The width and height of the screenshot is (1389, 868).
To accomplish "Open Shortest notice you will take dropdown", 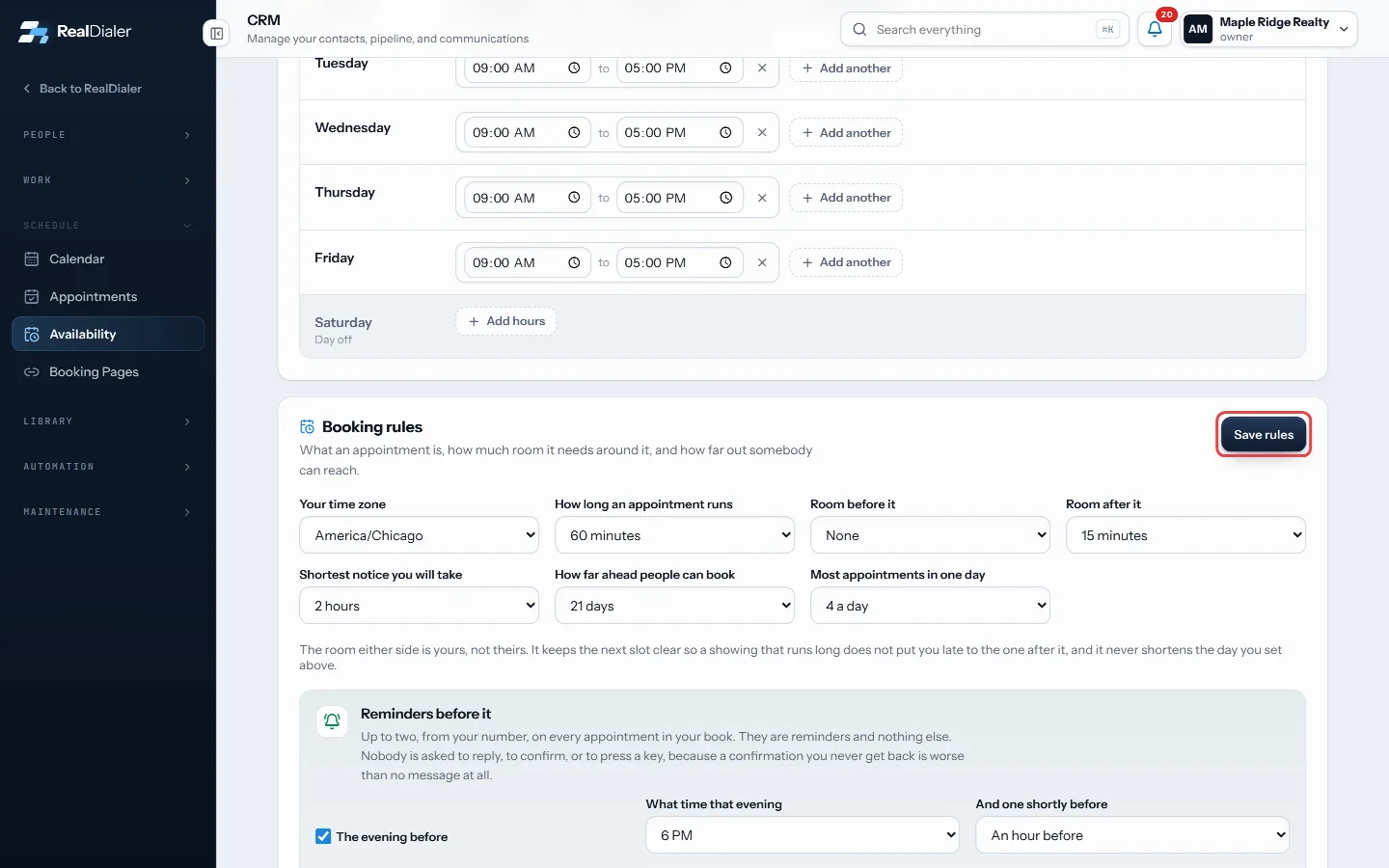I will (x=419, y=606).
